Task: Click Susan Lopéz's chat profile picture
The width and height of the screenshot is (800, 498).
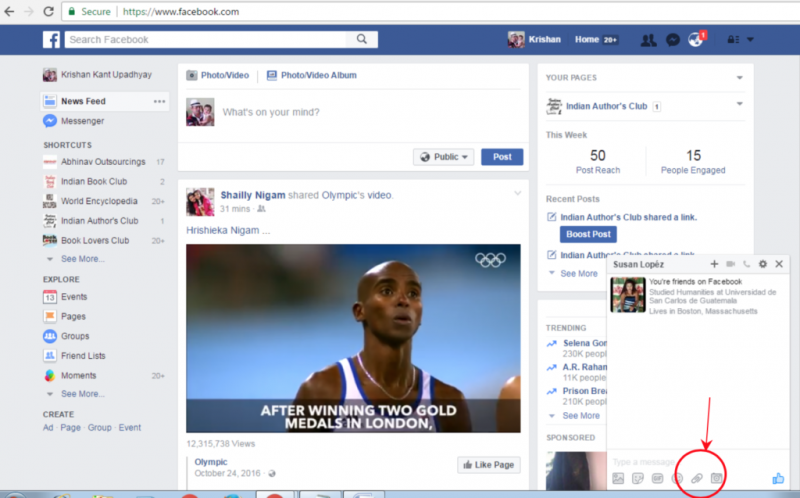Action: pos(628,295)
